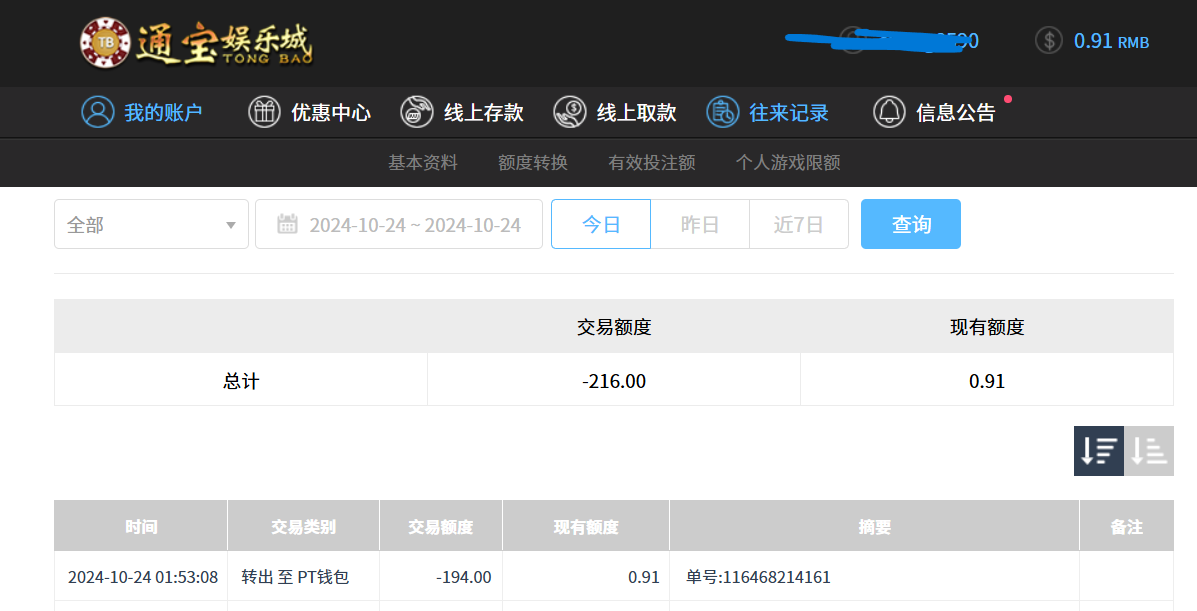
Task: Click the 线上存款 deposit icon
Action: click(417, 112)
